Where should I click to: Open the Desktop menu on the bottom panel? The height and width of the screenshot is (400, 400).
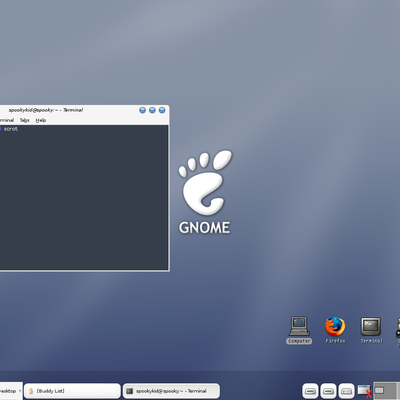(10, 391)
